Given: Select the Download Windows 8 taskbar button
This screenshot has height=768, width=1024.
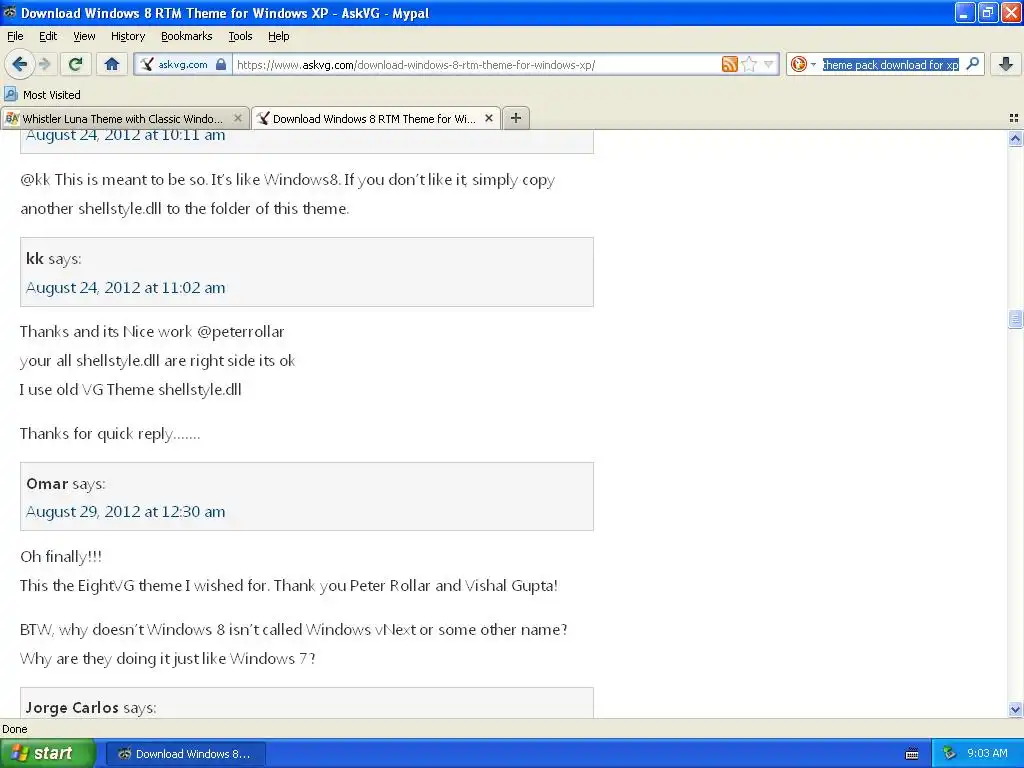Looking at the screenshot, I should click(x=186, y=754).
